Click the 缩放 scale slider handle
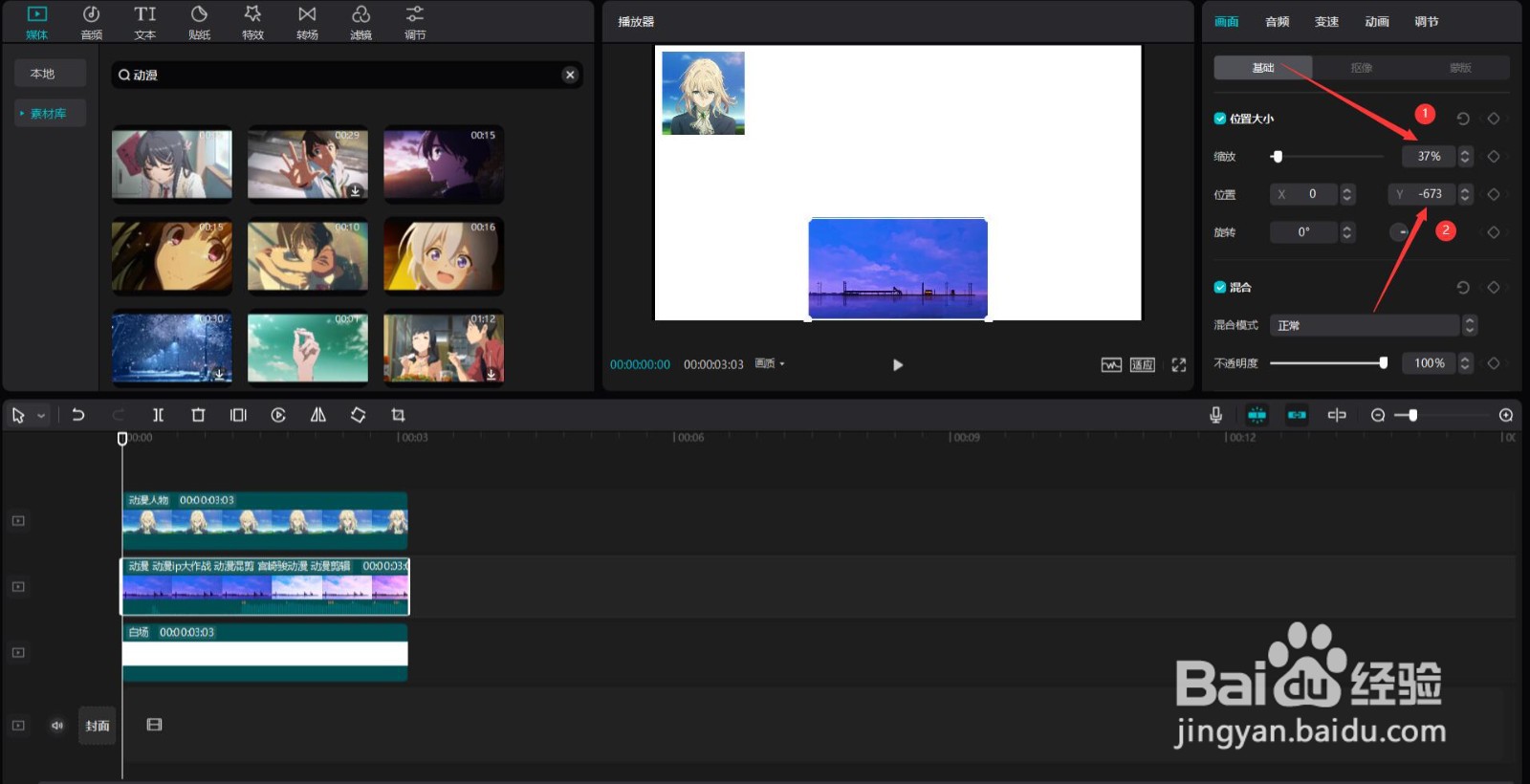 coord(1278,156)
